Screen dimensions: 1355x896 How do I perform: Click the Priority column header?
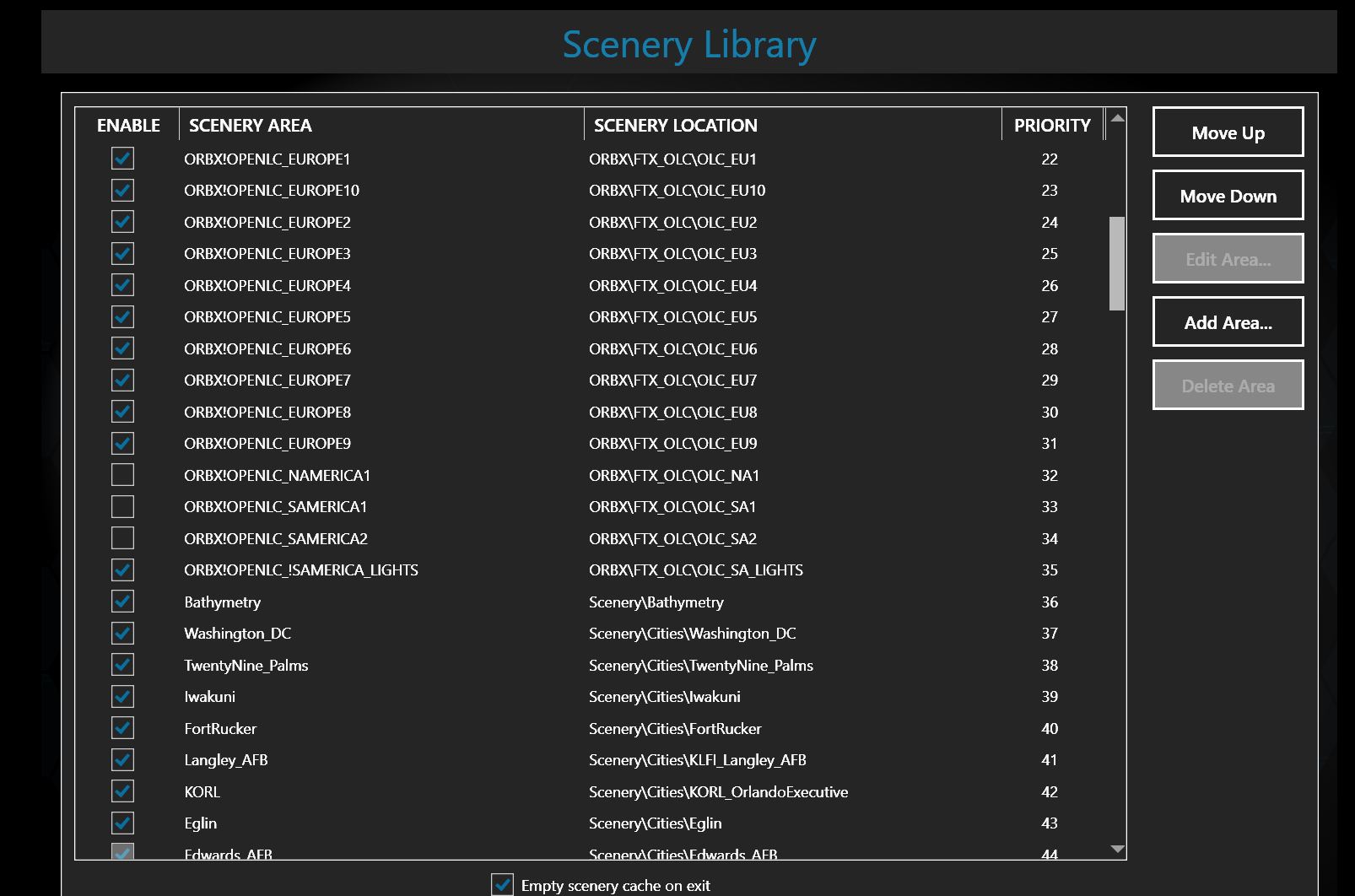(x=1051, y=126)
